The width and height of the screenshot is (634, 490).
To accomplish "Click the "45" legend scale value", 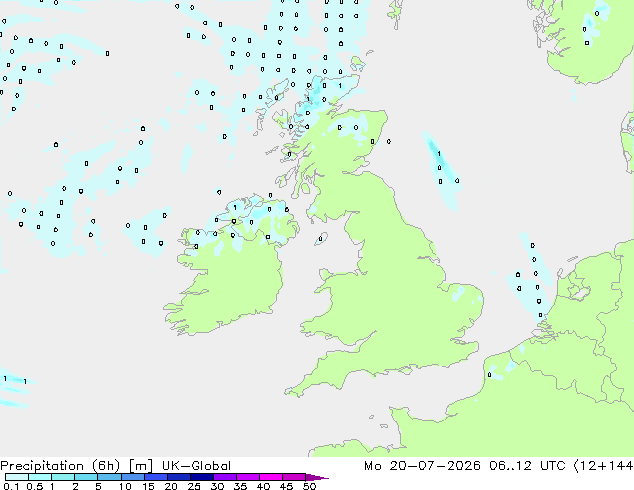I will pos(286,486).
